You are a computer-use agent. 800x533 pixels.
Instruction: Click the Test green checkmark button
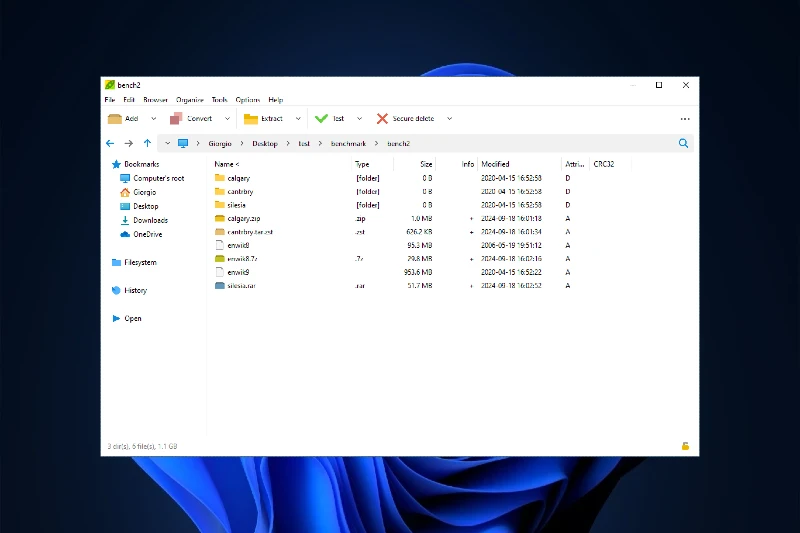pyautogui.click(x=330, y=119)
